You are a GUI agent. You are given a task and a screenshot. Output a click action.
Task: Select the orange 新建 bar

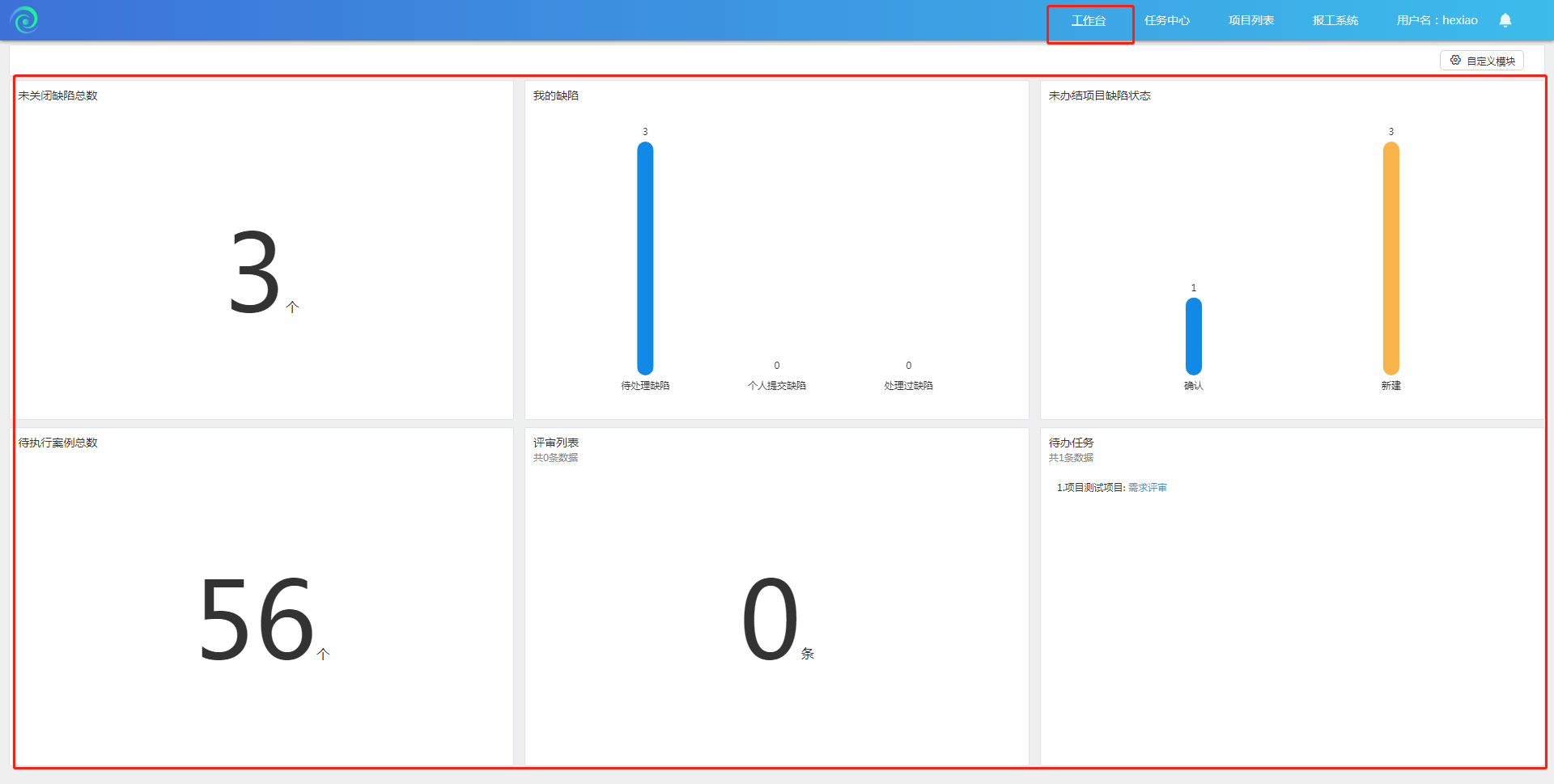coord(1391,259)
